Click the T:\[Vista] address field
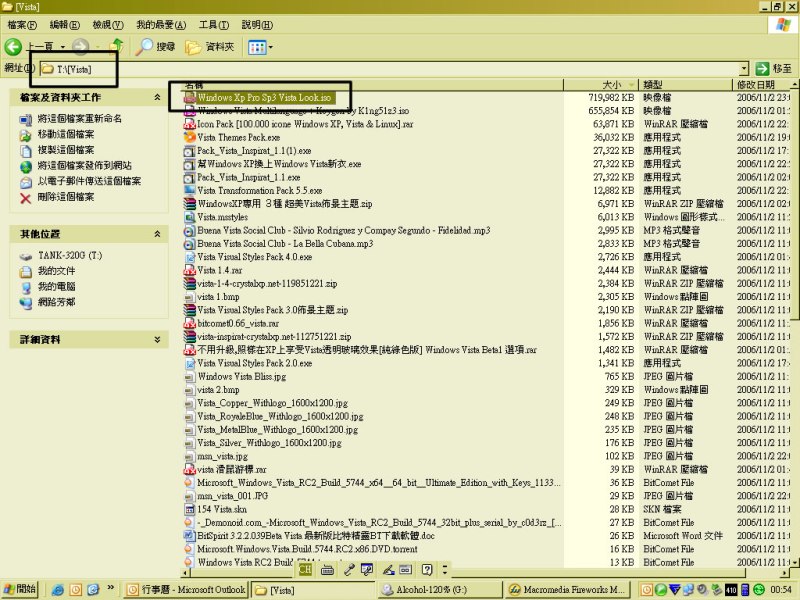Screen dimensions: 800x600 click(389, 68)
